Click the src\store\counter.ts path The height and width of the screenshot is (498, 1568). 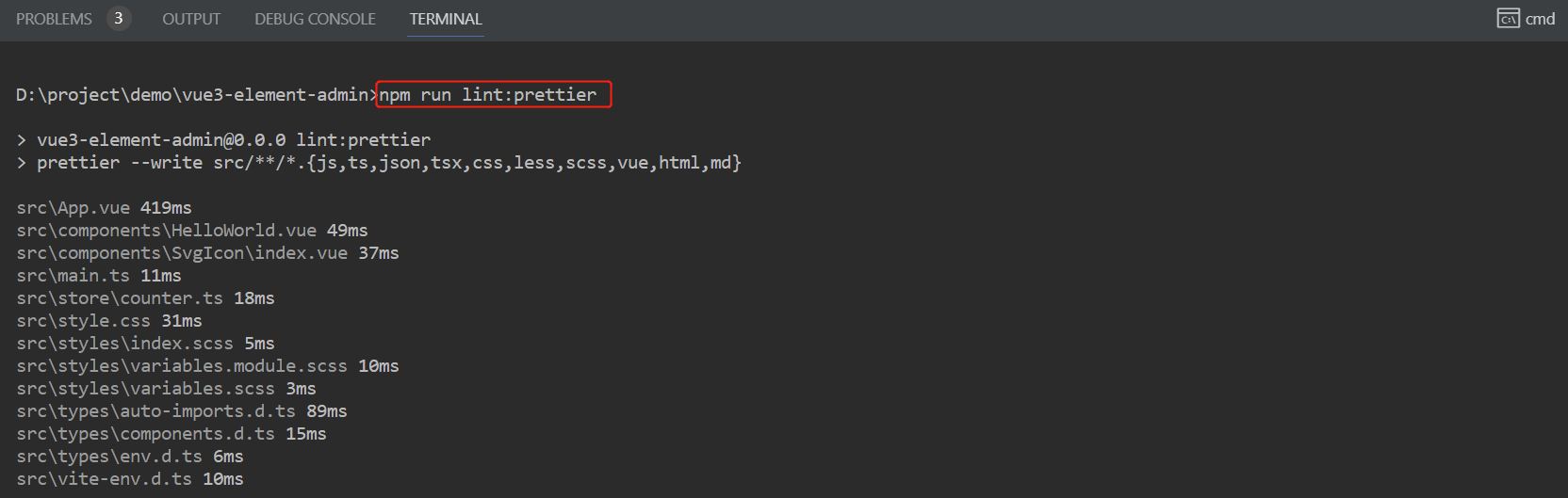click(120, 298)
